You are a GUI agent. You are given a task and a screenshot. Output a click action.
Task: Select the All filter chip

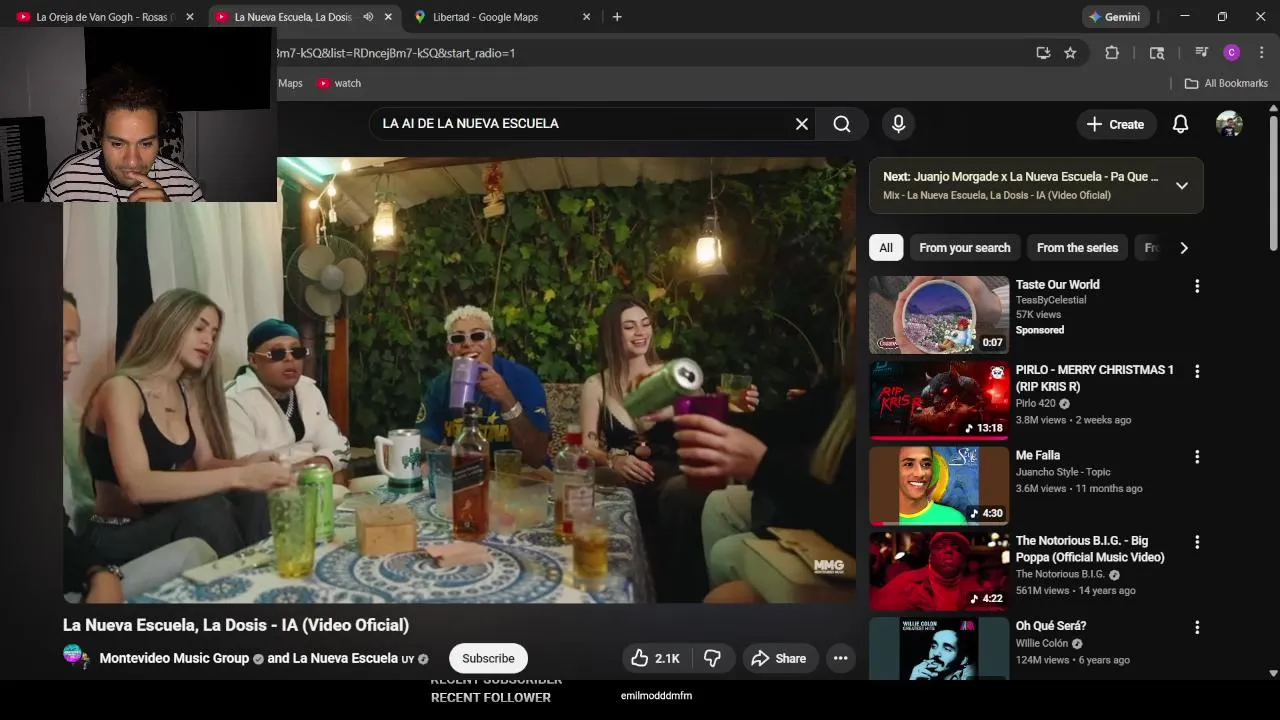pyautogui.click(x=886, y=248)
